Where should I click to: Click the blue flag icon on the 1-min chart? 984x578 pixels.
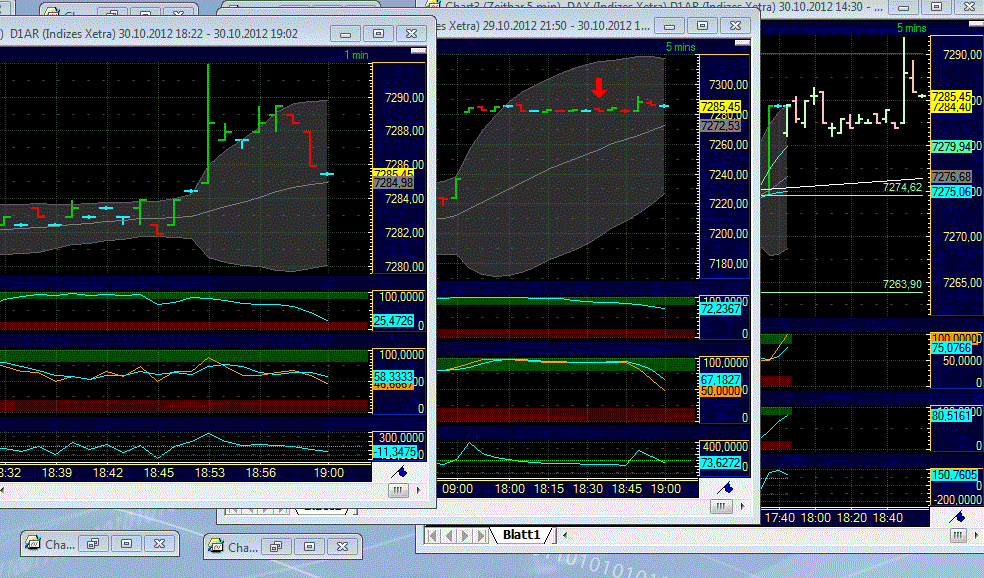(401, 472)
